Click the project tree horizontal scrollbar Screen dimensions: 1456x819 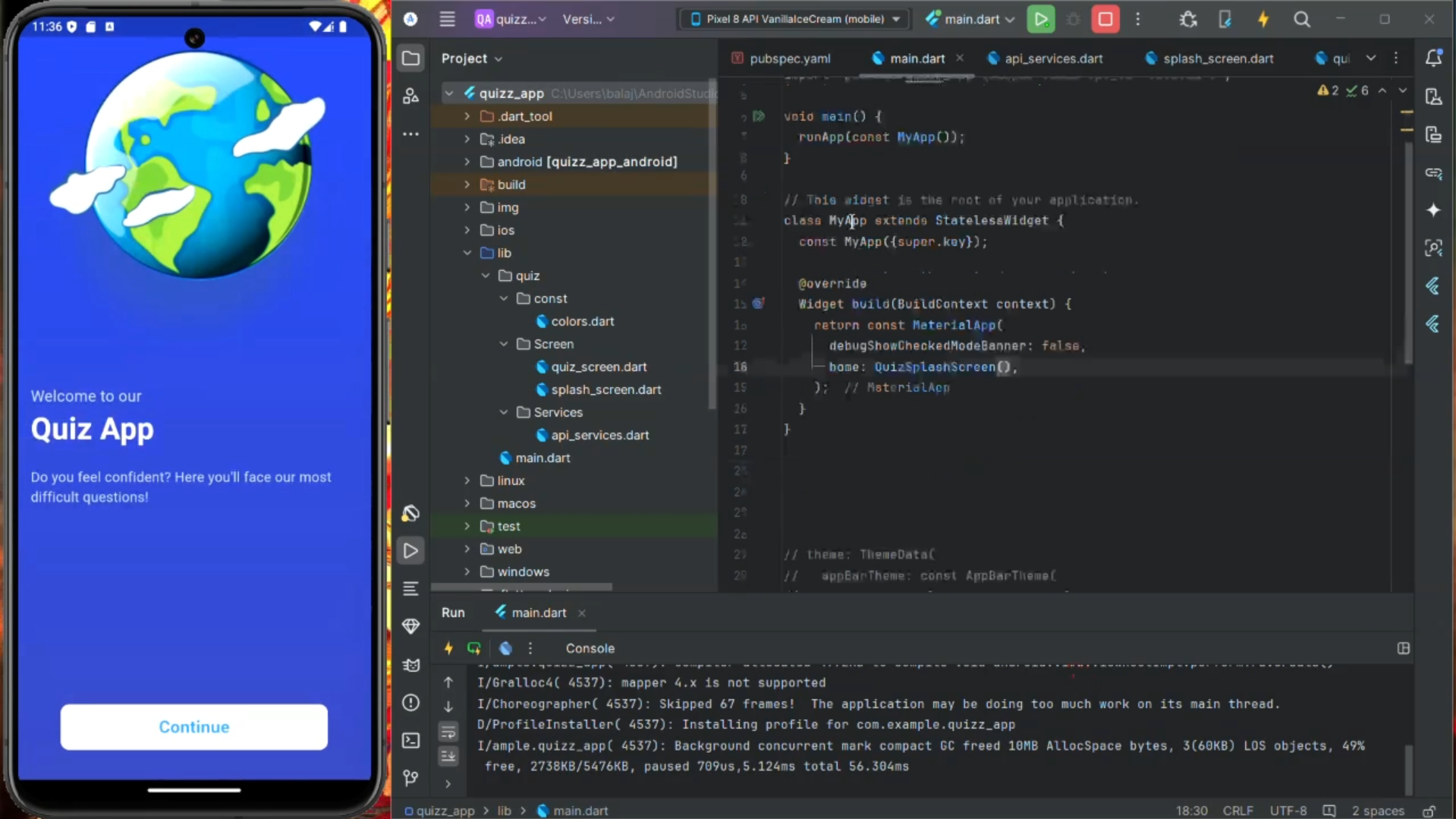(522, 587)
